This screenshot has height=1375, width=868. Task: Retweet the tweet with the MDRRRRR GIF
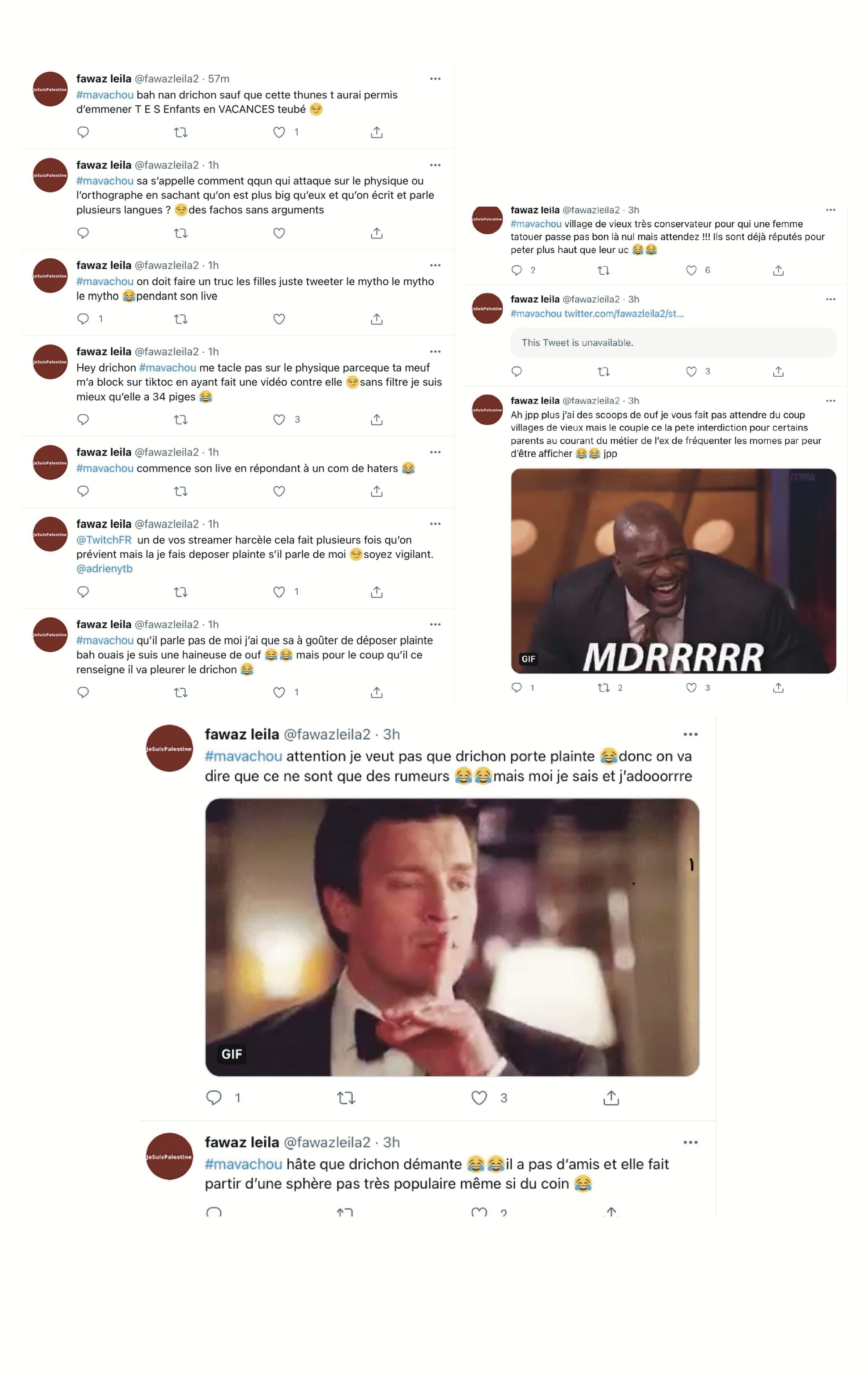603,687
